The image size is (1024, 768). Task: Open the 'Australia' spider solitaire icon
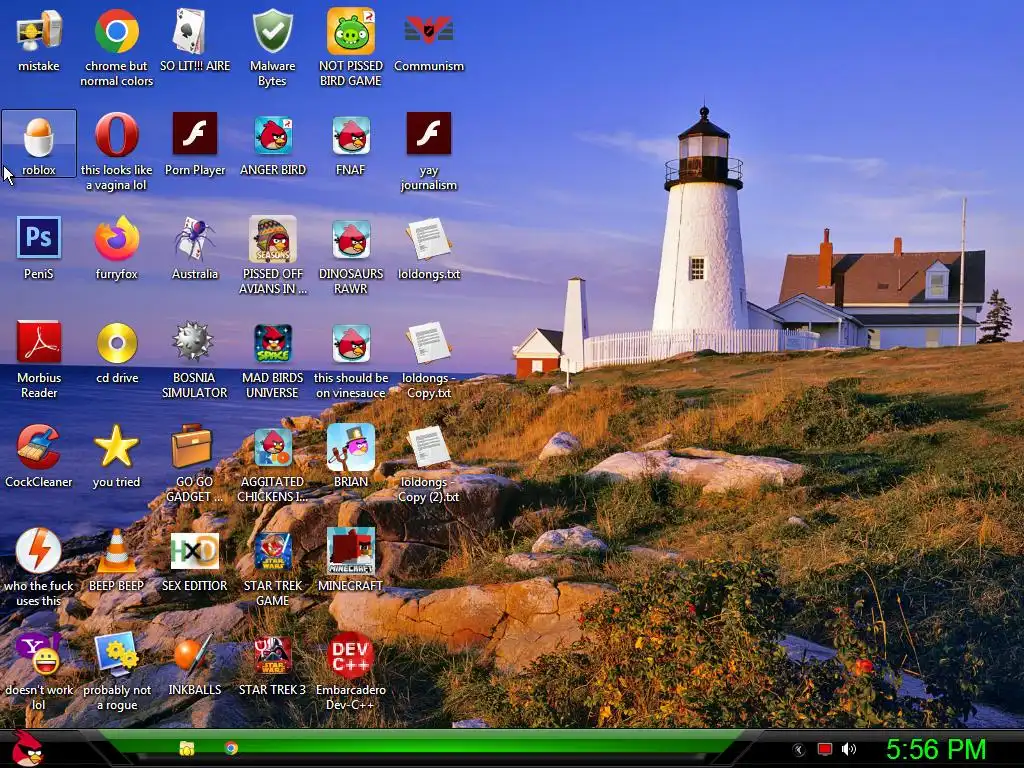[x=195, y=238]
